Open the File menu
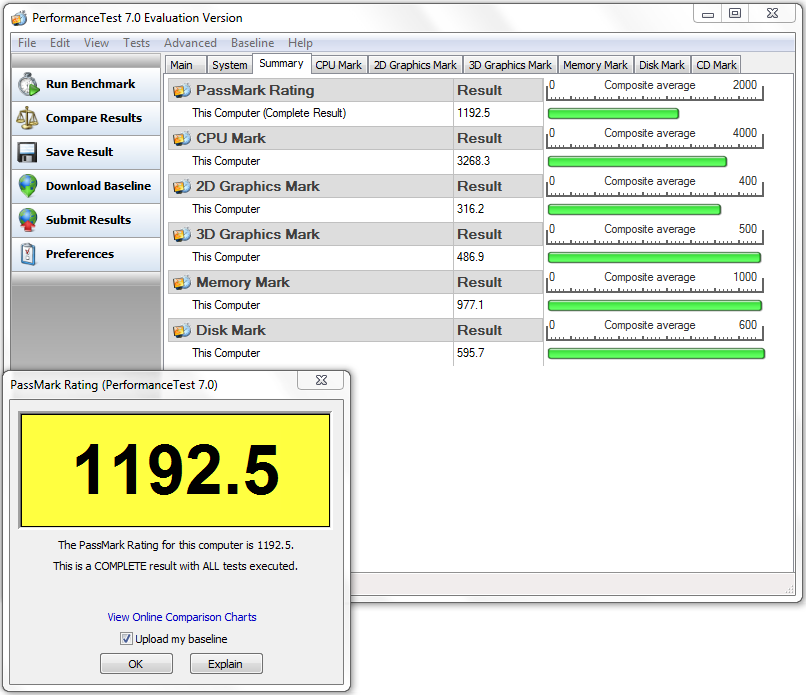806x695 pixels. [x=27, y=43]
